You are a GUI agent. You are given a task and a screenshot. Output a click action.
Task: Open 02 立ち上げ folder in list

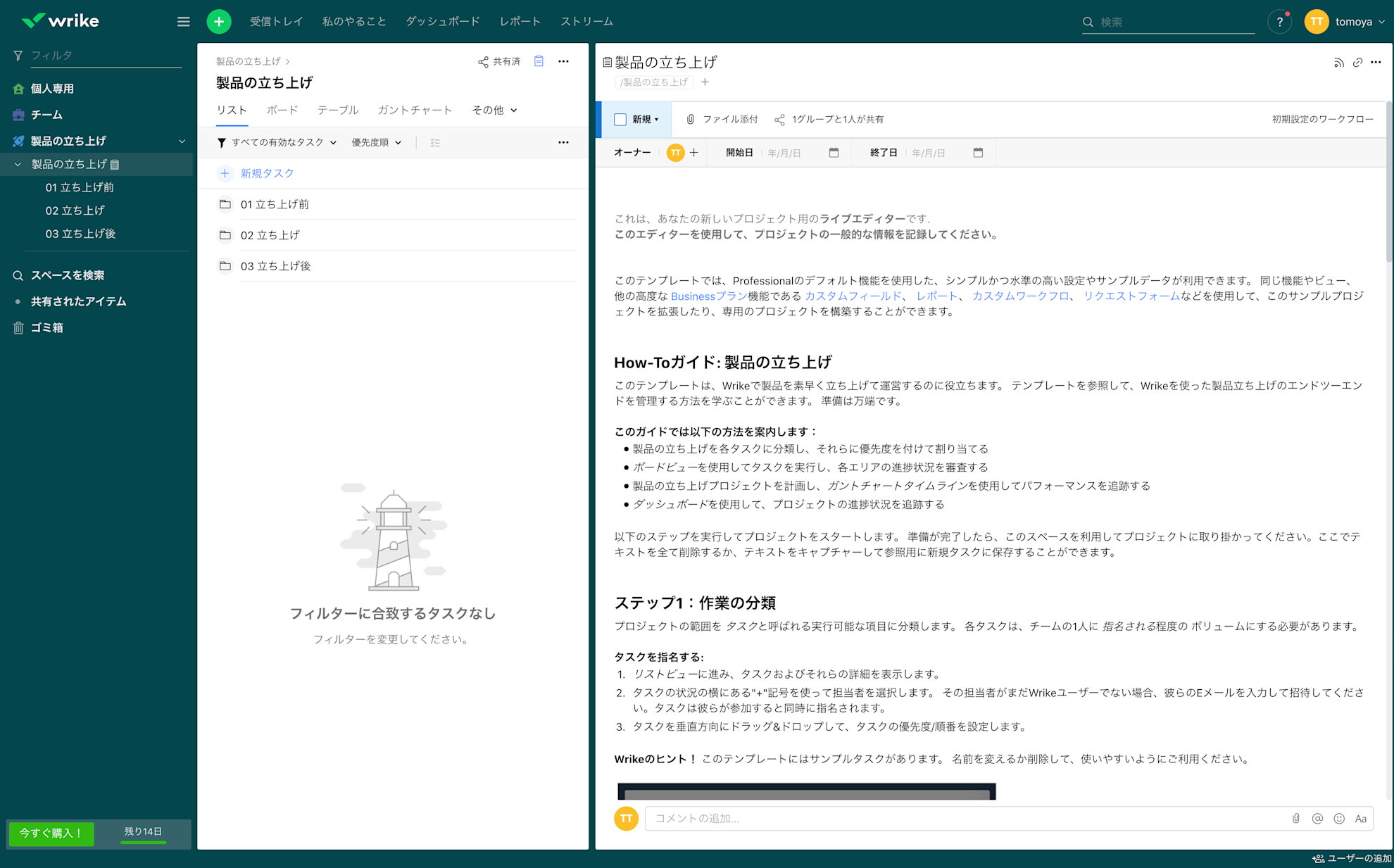click(x=270, y=235)
